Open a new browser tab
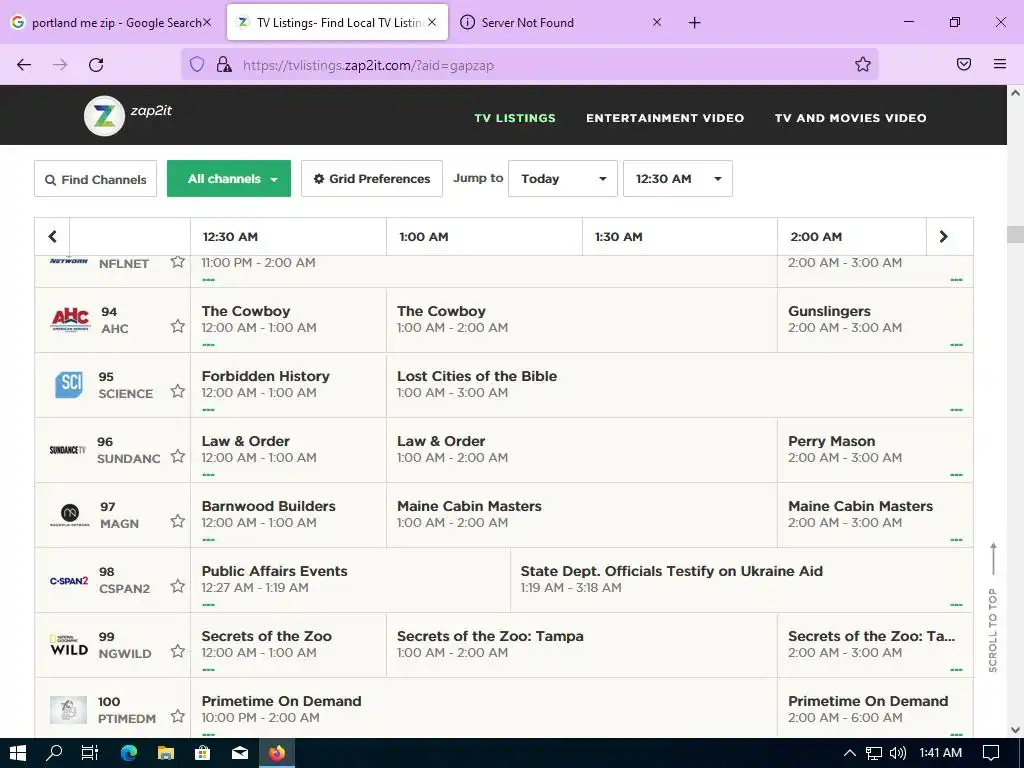Image resolution: width=1024 pixels, height=768 pixels. tap(694, 23)
